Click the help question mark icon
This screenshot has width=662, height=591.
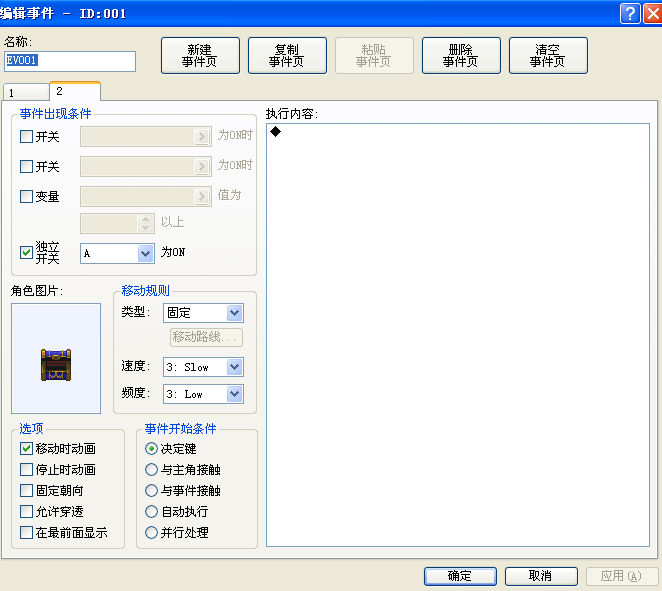pyautogui.click(x=630, y=14)
